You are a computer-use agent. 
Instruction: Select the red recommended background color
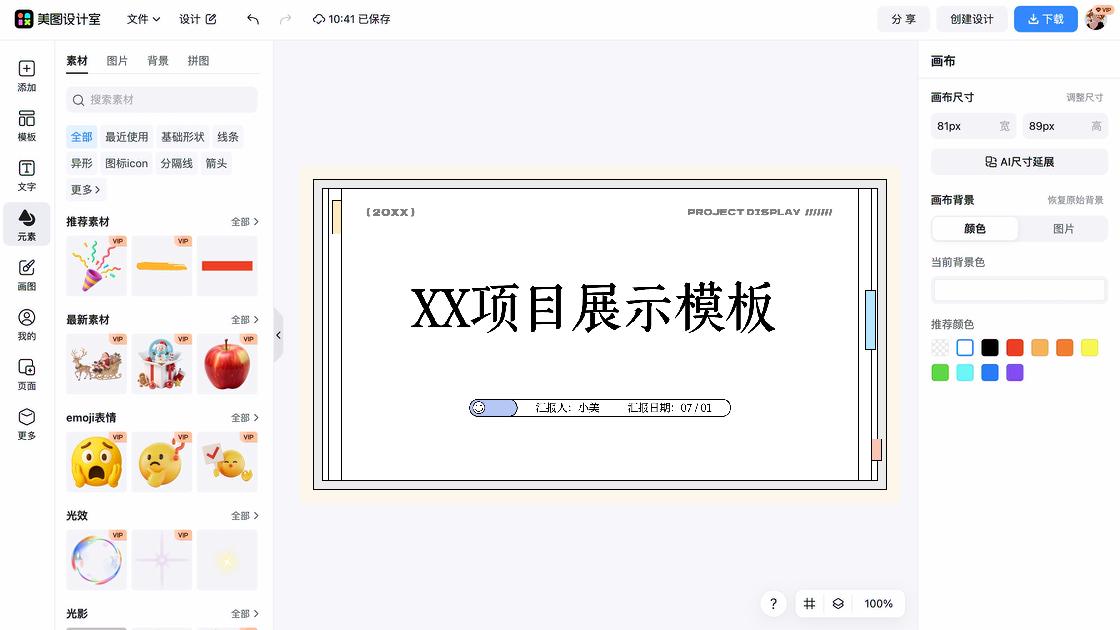tap(1014, 347)
